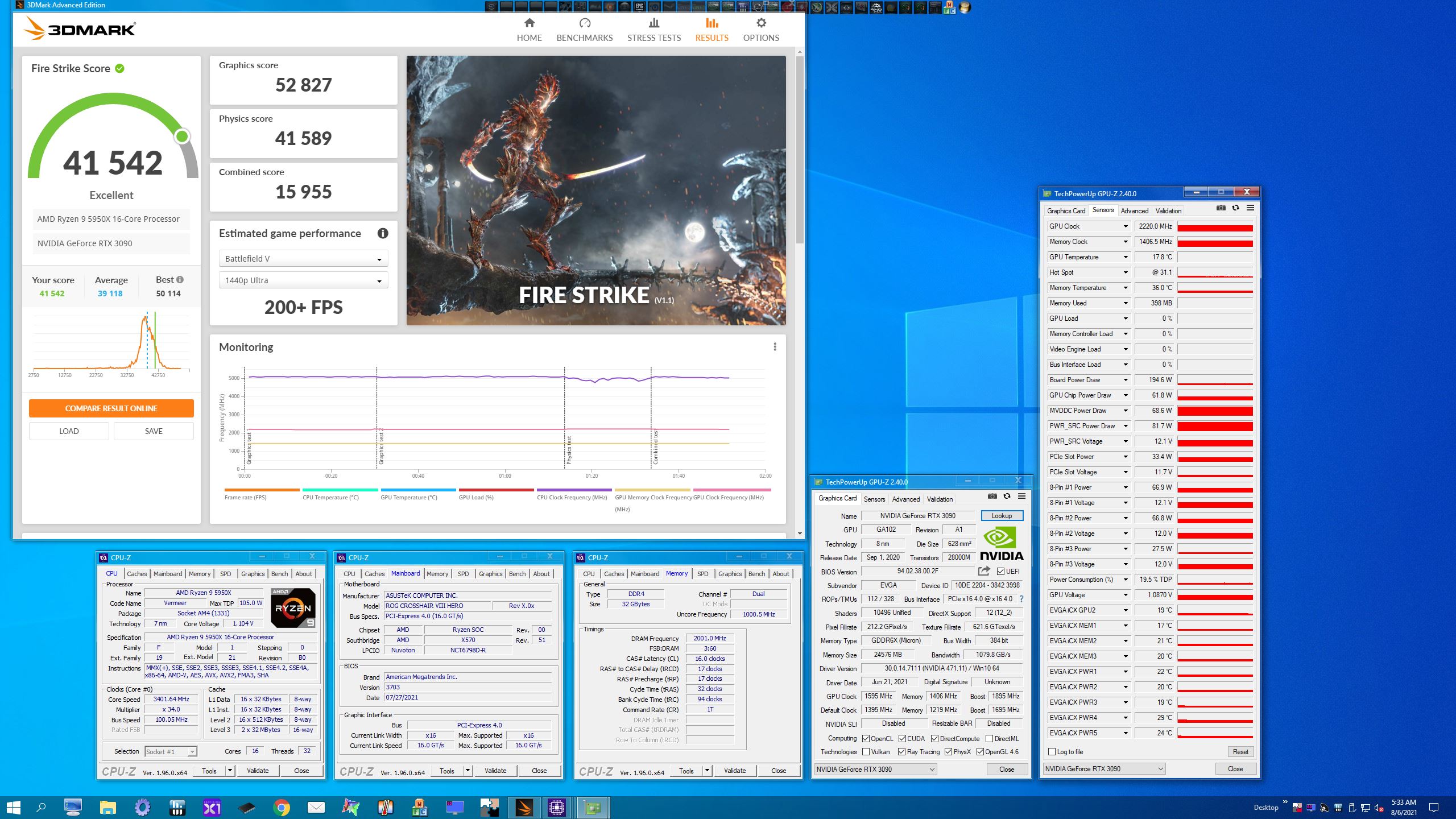Expand the Battlefield V game dropdown

(303, 259)
